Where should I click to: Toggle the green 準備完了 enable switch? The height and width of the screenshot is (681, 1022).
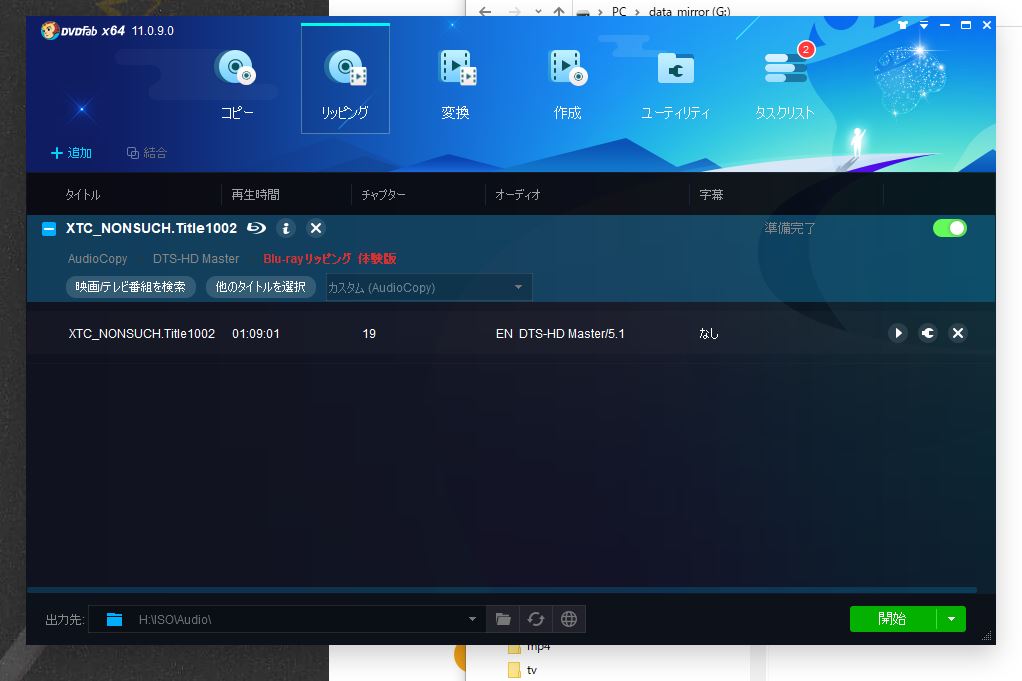click(x=950, y=228)
